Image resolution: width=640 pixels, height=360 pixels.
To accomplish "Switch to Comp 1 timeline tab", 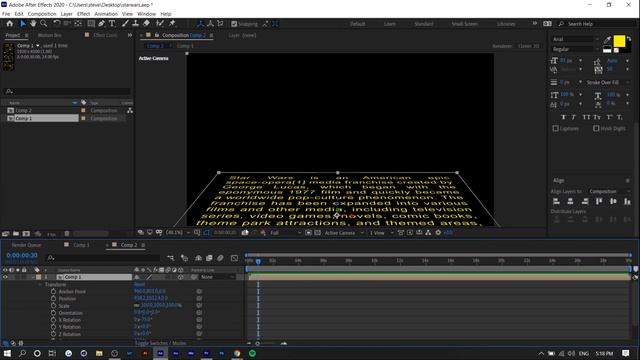I will [x=81, y=245].
